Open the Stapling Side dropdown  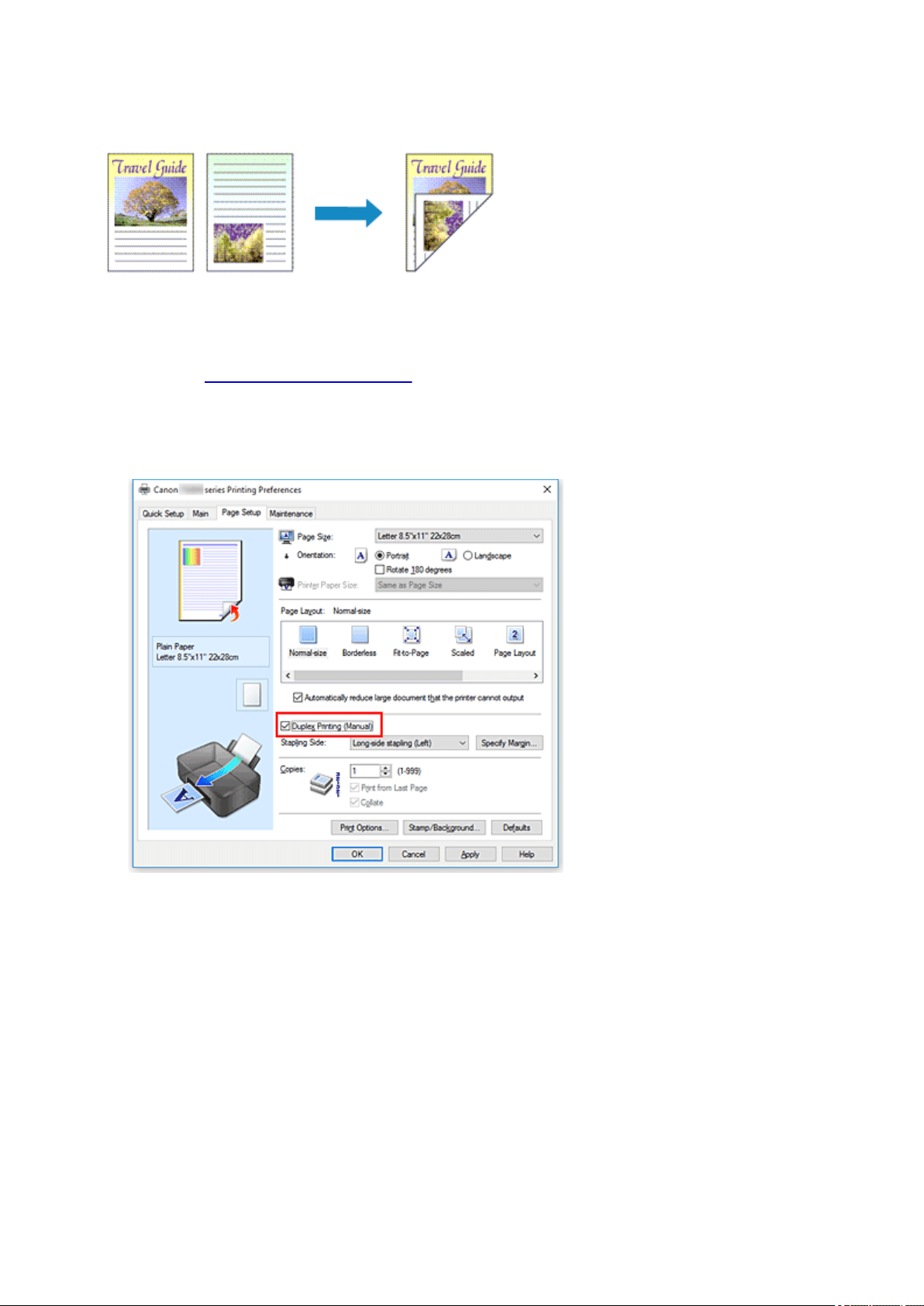click(409, 743)
